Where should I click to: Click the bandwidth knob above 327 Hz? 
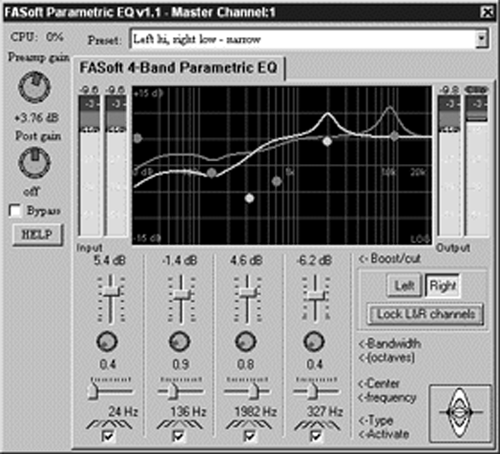click(314, 341)
